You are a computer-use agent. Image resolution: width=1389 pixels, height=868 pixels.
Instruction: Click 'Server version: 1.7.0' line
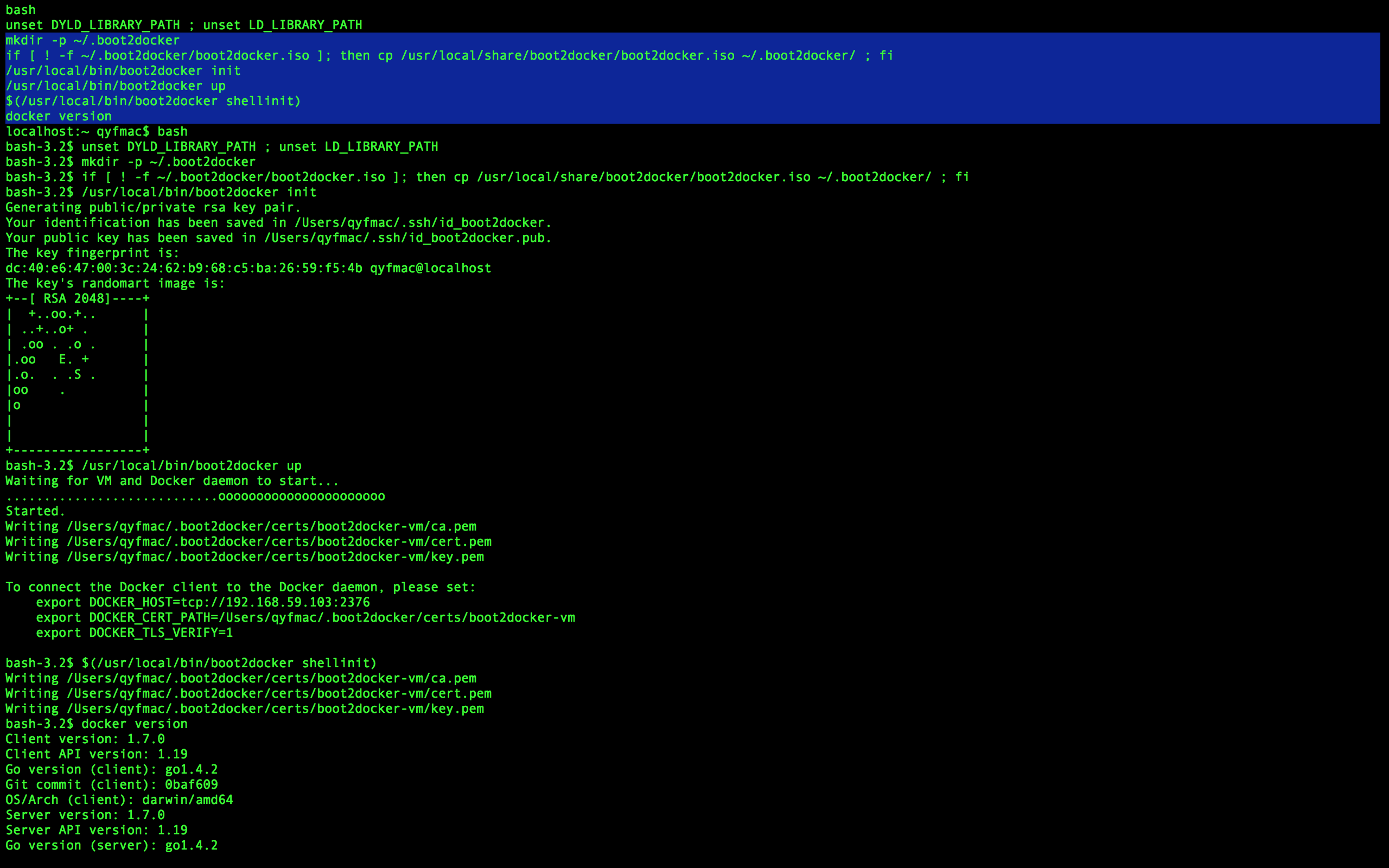(85, 815)
